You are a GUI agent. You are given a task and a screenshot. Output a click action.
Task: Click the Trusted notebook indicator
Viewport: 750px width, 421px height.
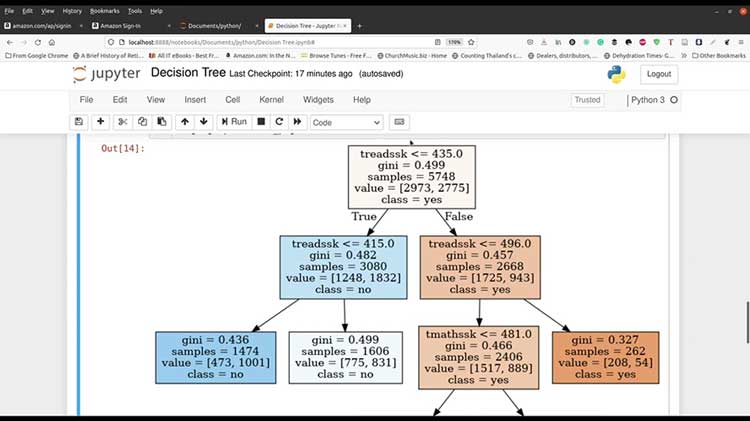(587, 100)
